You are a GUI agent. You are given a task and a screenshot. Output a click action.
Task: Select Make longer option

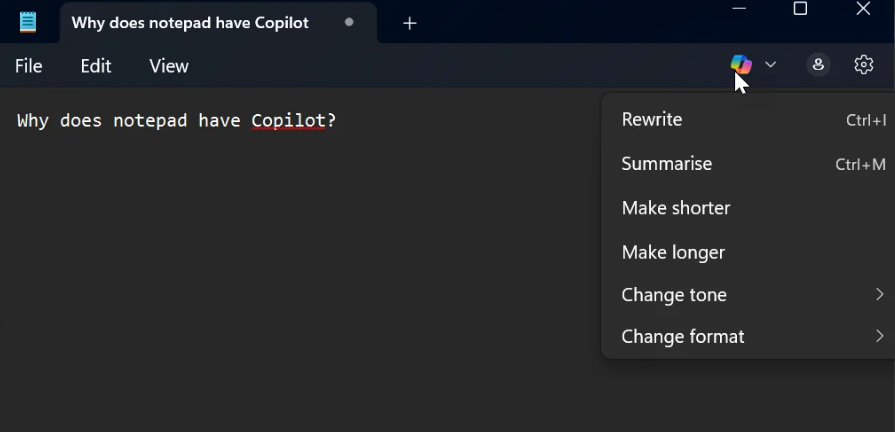click(673, 252)
